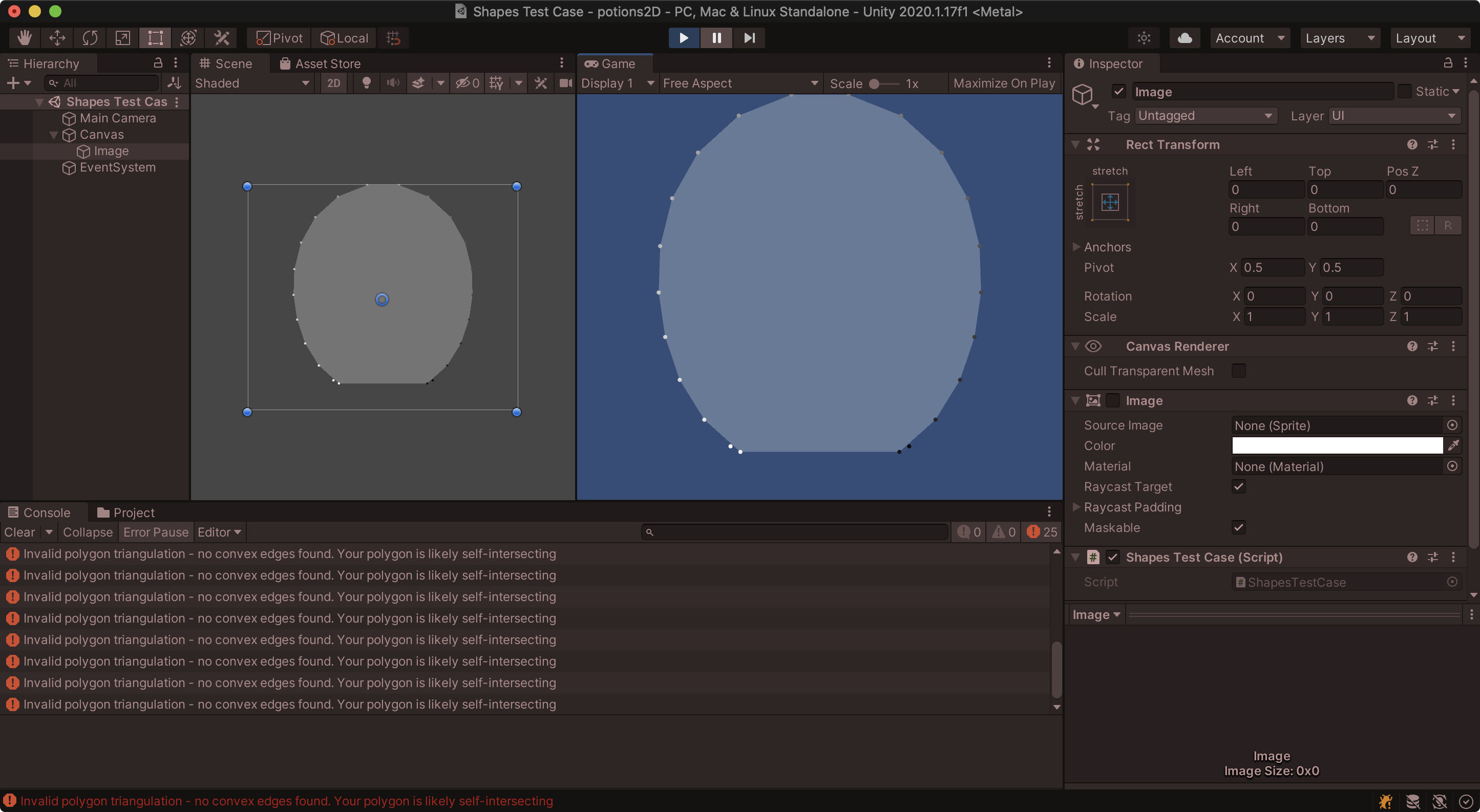
Task: Open the Layout dropdown
Action: (x=1430, y=38)
